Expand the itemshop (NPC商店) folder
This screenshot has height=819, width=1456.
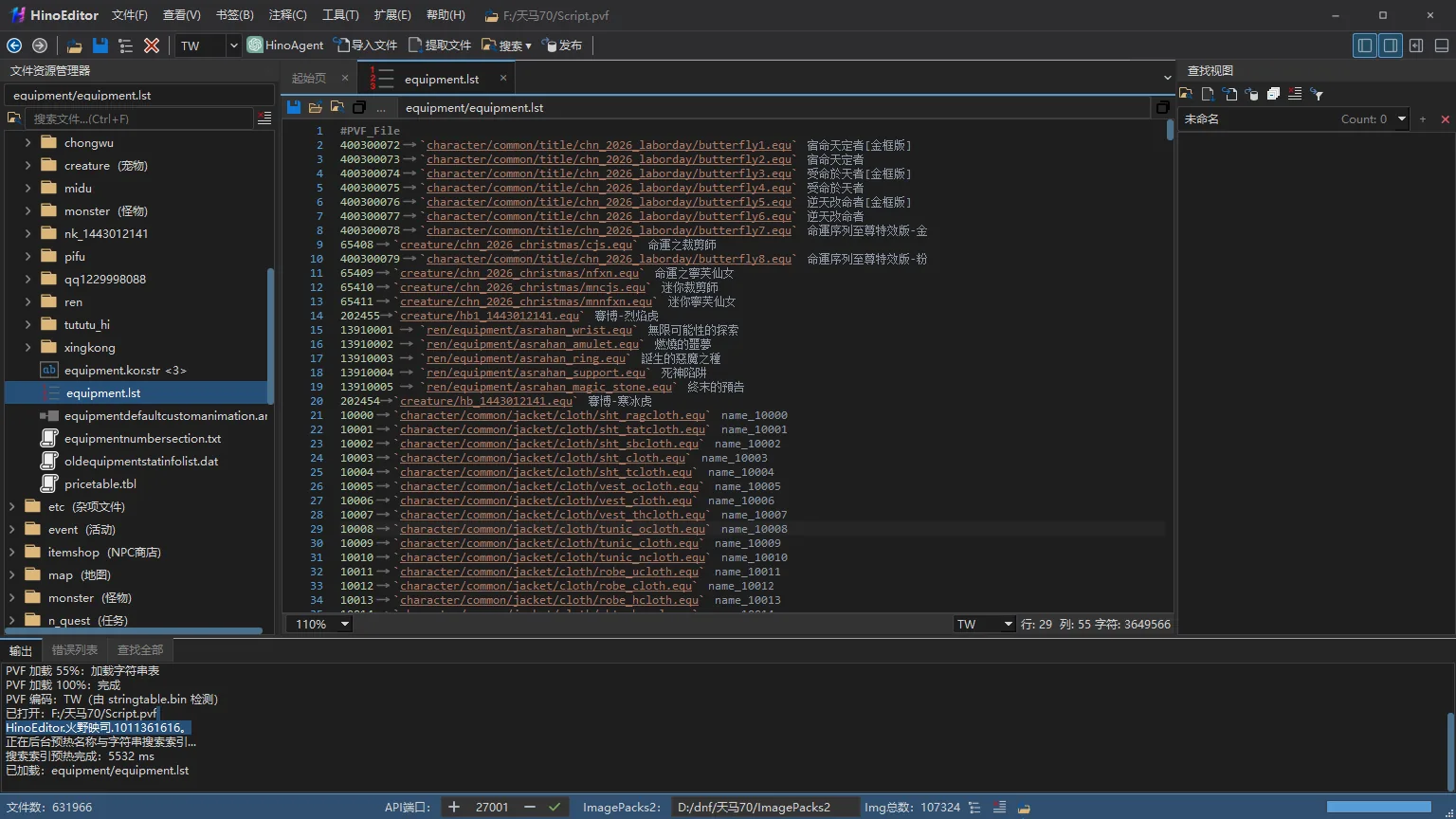click(x=12, y=553)
